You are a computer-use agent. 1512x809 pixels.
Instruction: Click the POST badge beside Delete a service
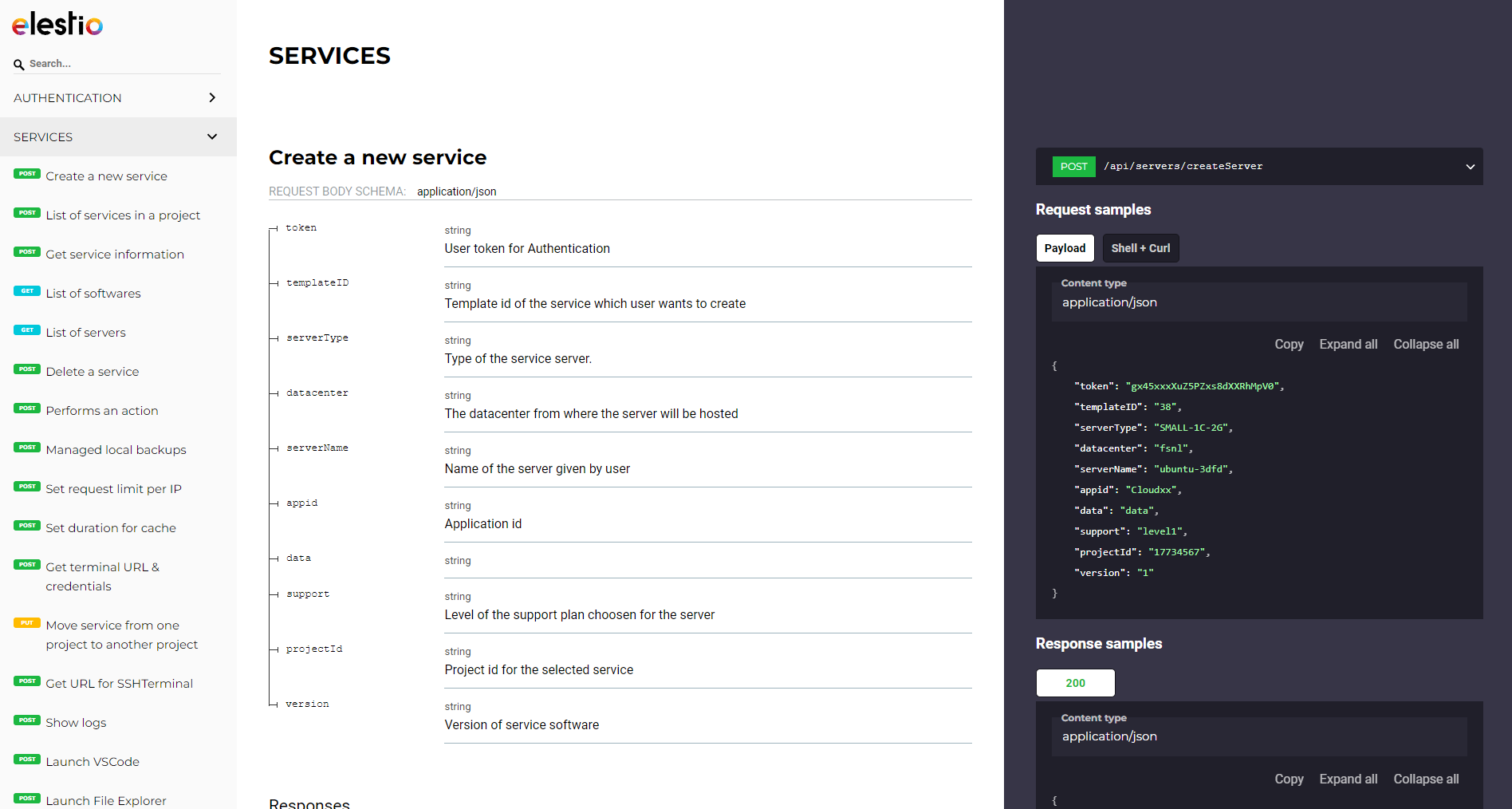pos(27,369)
